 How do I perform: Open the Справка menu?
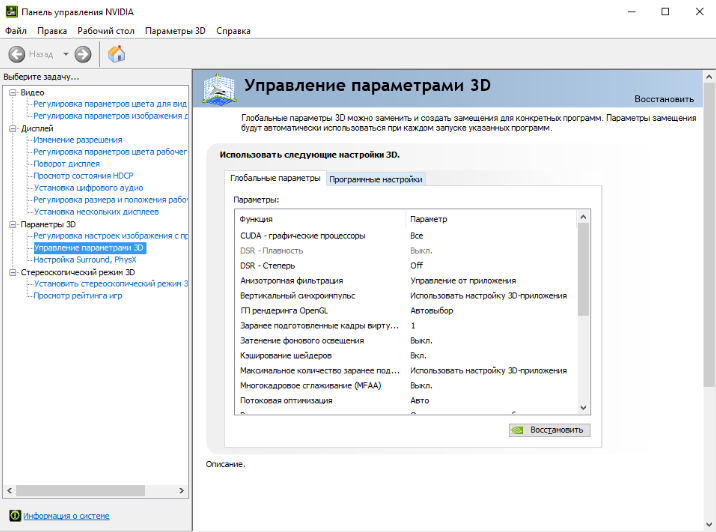point(233,31)
